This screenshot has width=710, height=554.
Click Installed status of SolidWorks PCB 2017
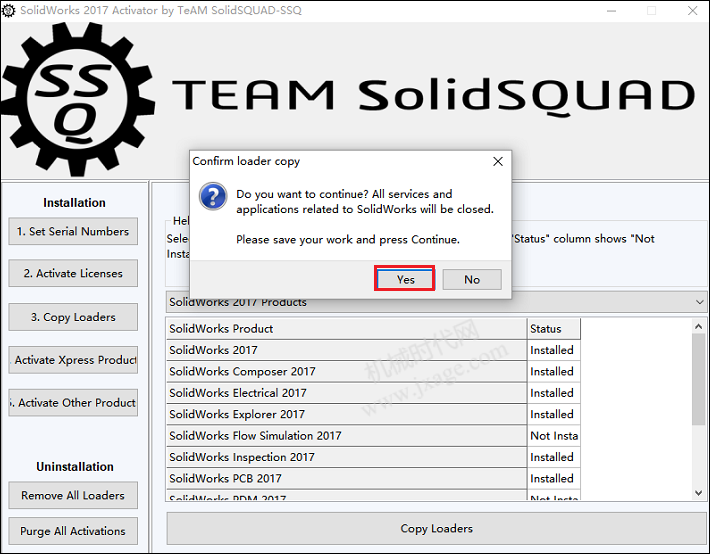click(554, 478)
